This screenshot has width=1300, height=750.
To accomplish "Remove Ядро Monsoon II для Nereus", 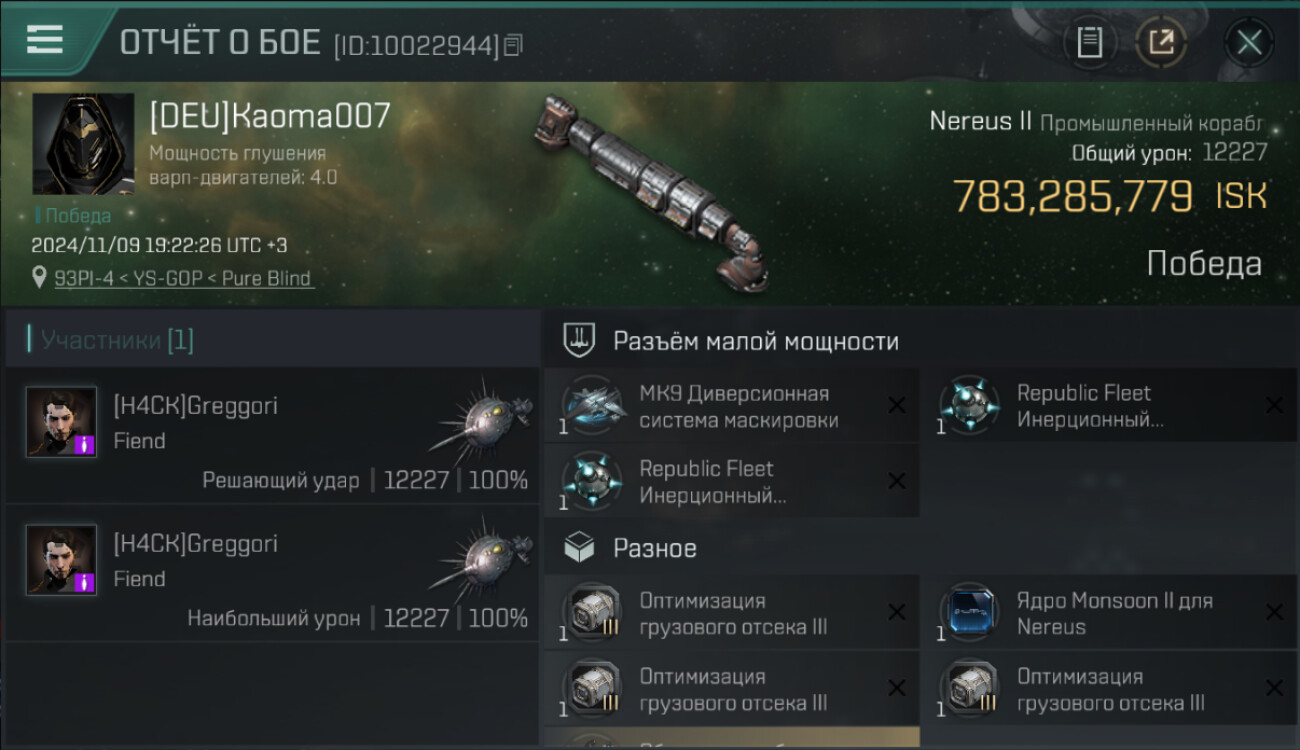I will [x=1274, y=613].
